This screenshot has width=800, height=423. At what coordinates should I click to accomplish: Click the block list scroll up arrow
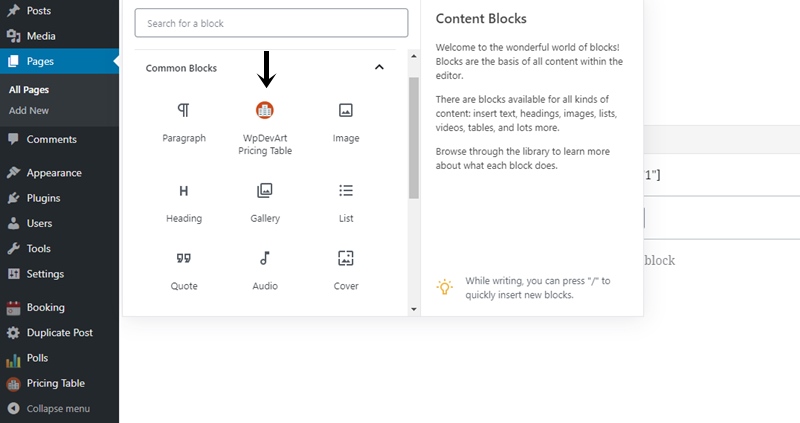click(414, 56)
